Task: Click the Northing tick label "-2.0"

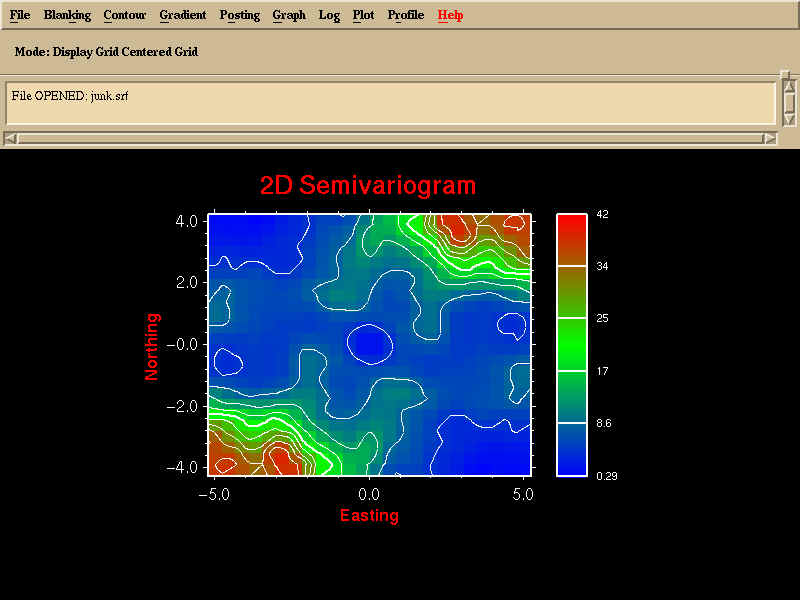Action: point(183,407)
